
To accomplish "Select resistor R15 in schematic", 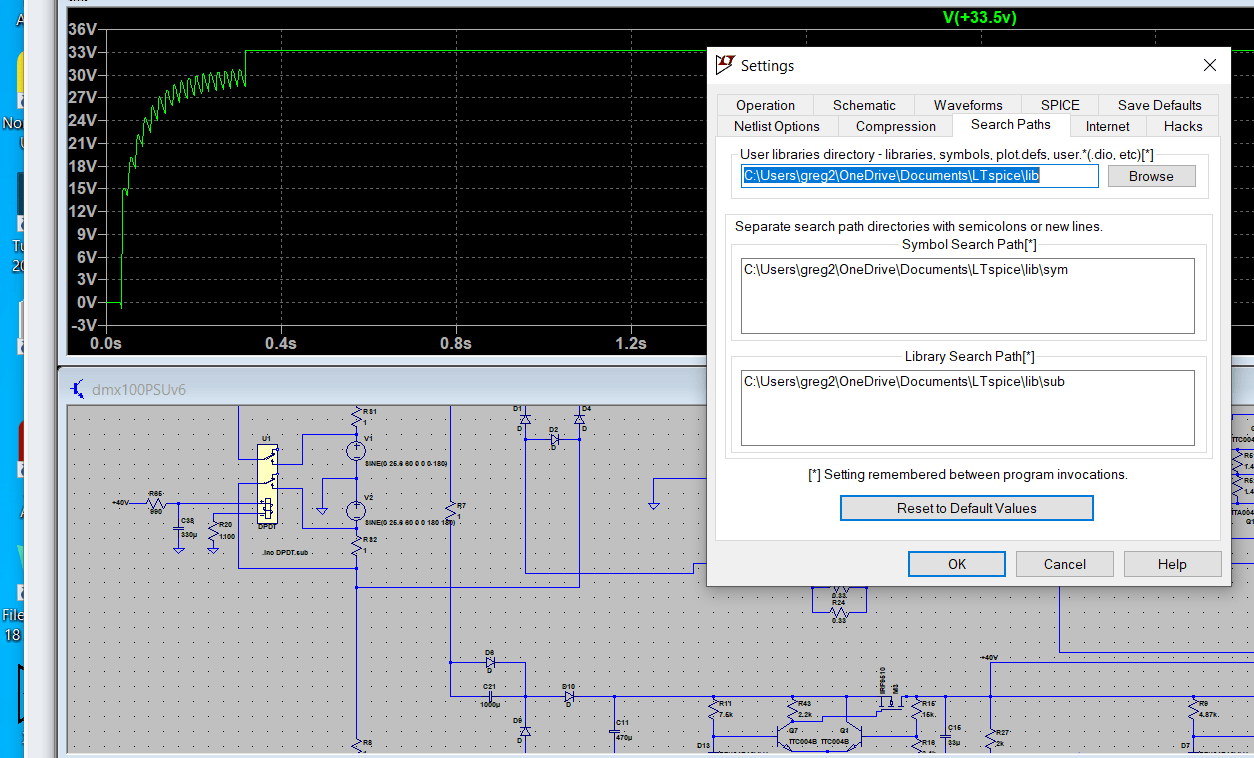I will click(914, 709).
